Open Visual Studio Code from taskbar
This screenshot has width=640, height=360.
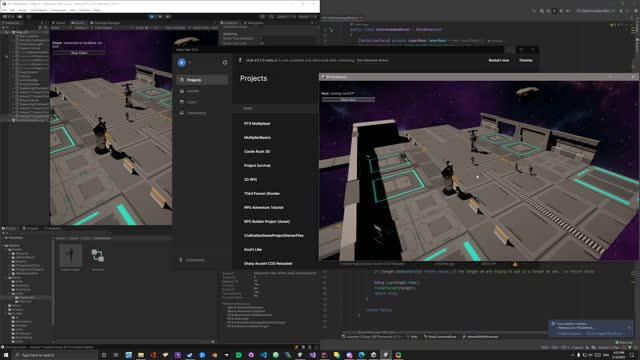(x=263, y=355)
